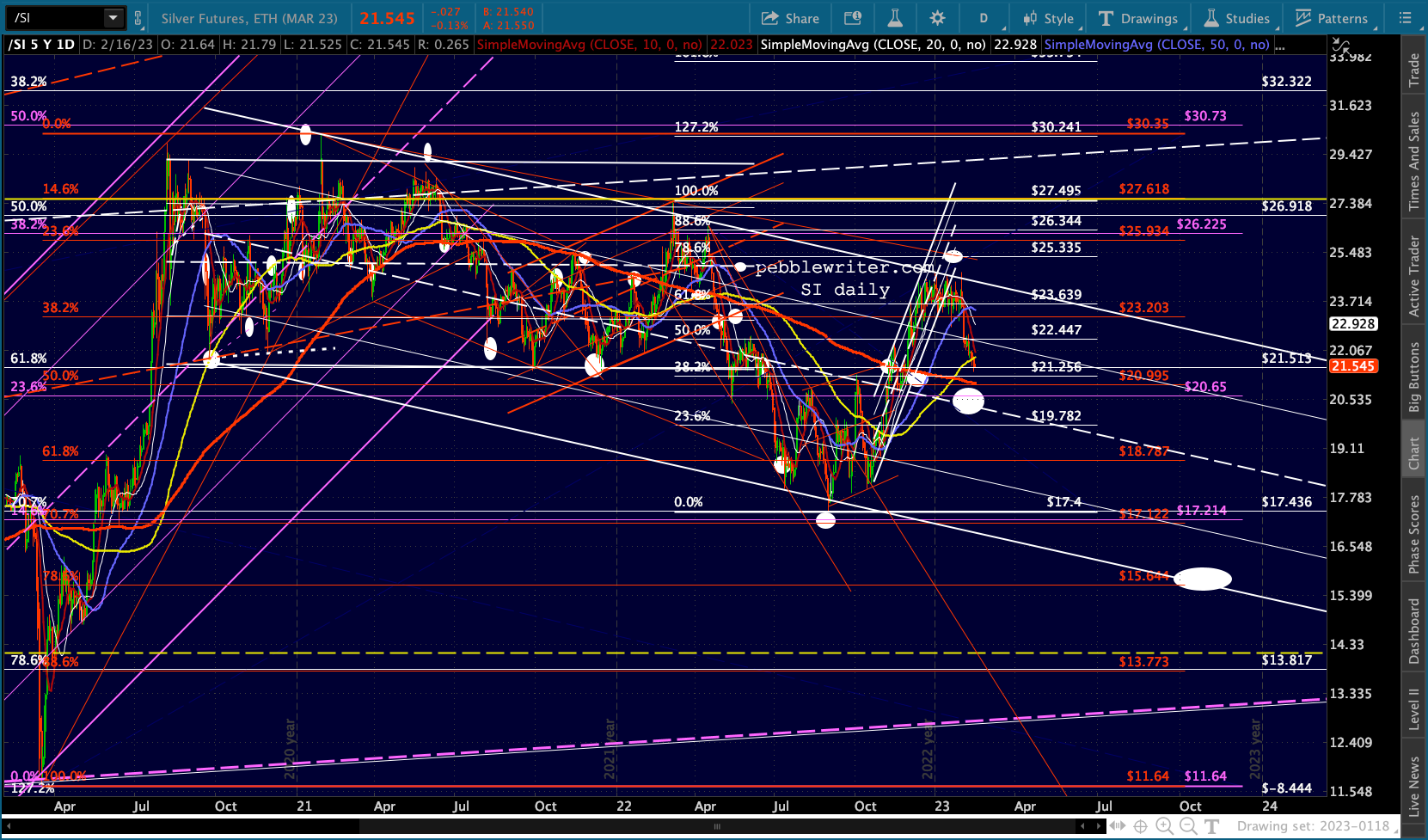The width and height of the screenshot is (1428, 840).
Task: Activate the crosshair pan icon
Action: point(1141,826)
